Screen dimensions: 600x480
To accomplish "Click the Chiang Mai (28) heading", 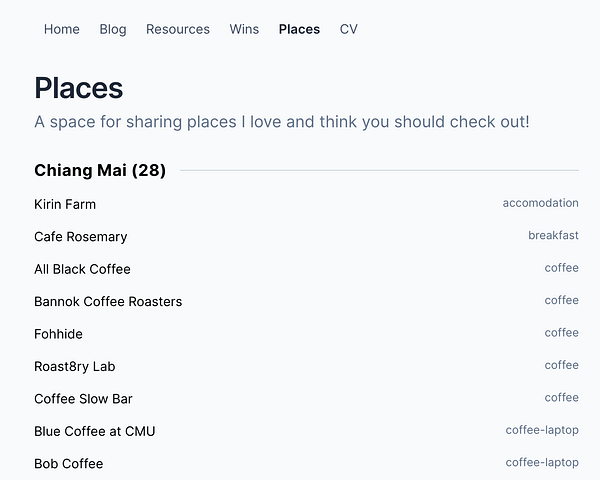I will pos(100,171).
